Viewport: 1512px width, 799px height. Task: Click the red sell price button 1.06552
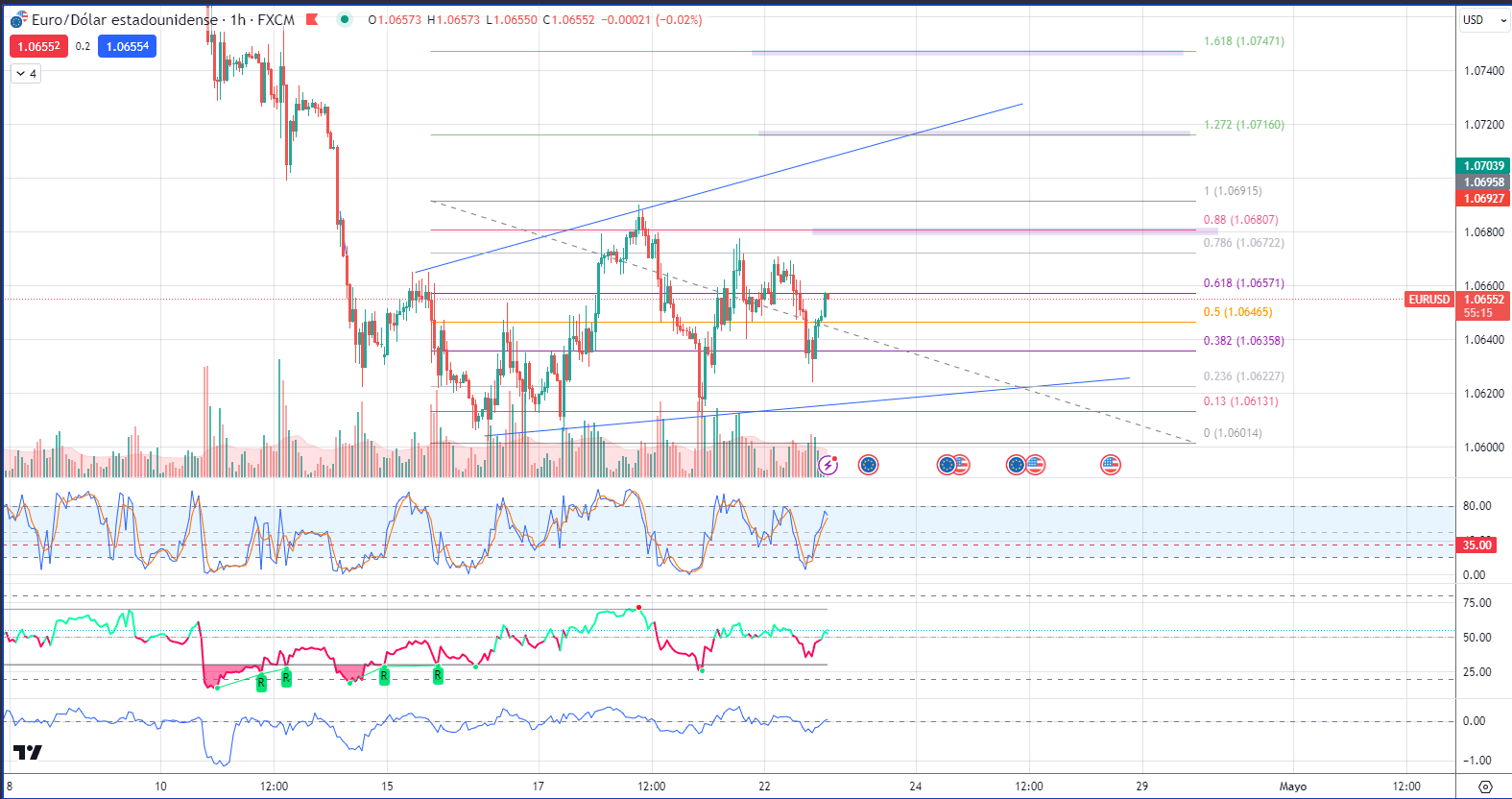coord(38,46)
